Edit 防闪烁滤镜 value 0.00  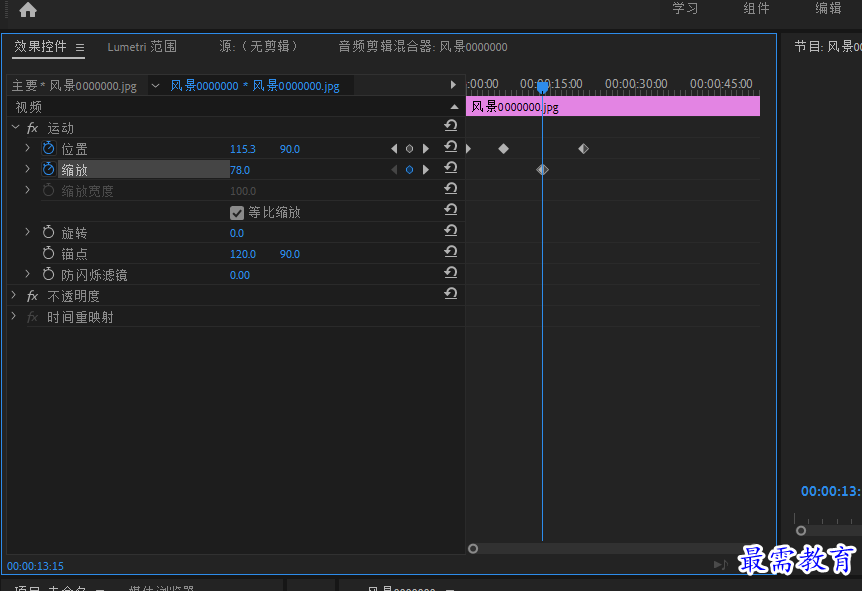click(x=240, y=275)
